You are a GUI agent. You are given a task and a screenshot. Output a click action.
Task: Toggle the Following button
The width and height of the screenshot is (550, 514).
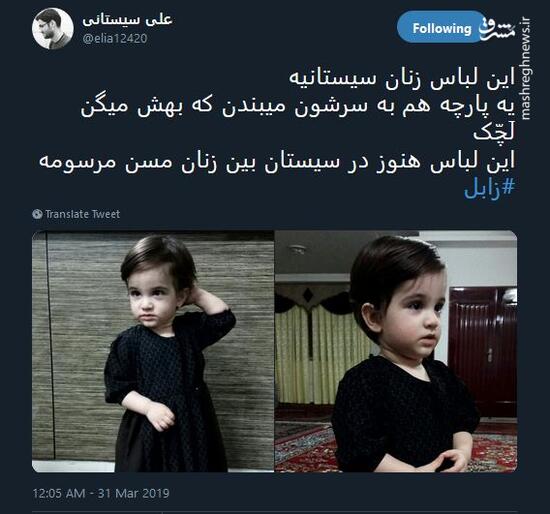[442, 27]
